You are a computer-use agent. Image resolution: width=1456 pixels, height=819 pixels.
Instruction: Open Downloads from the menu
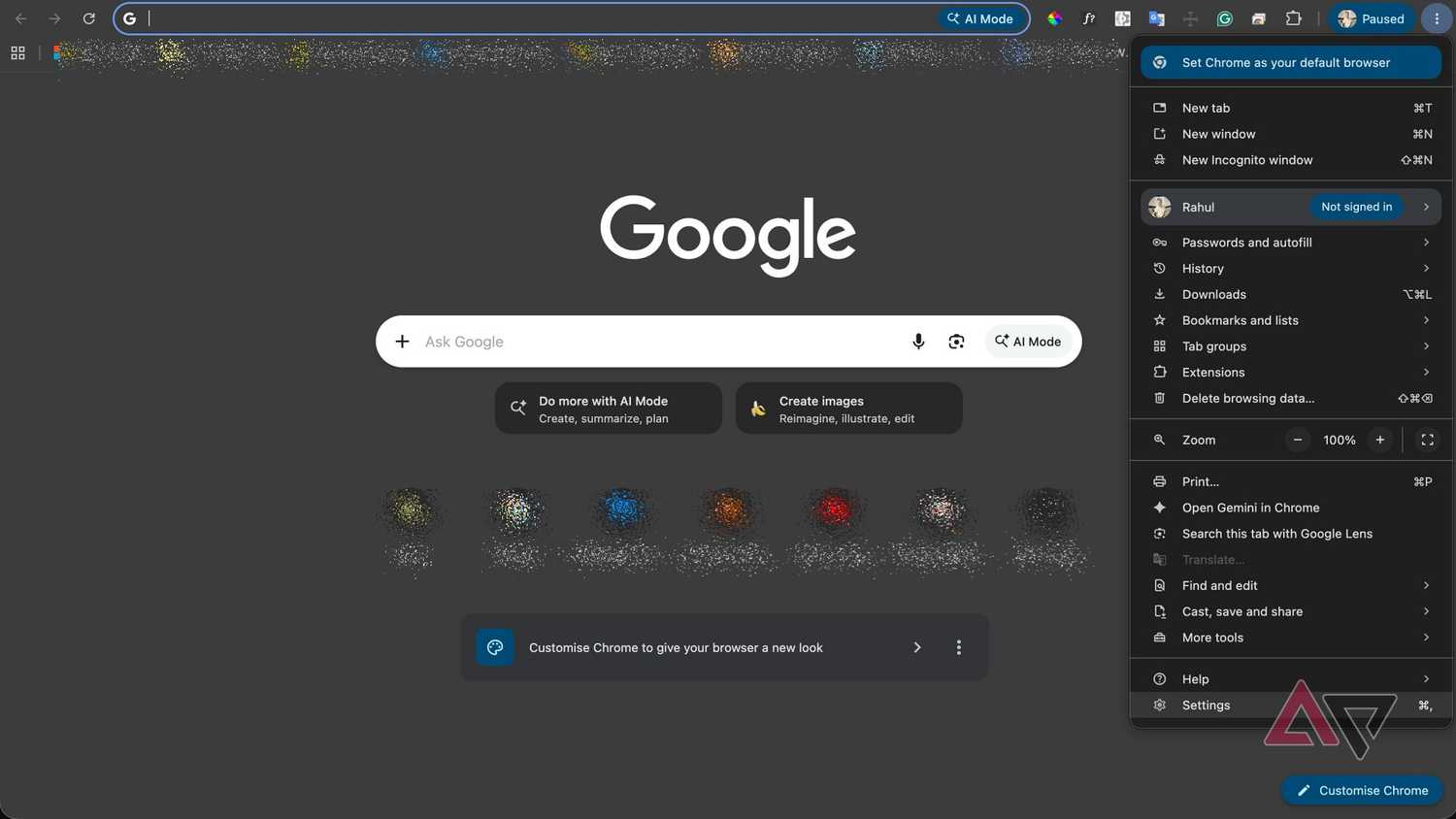tap(1291, 294)
